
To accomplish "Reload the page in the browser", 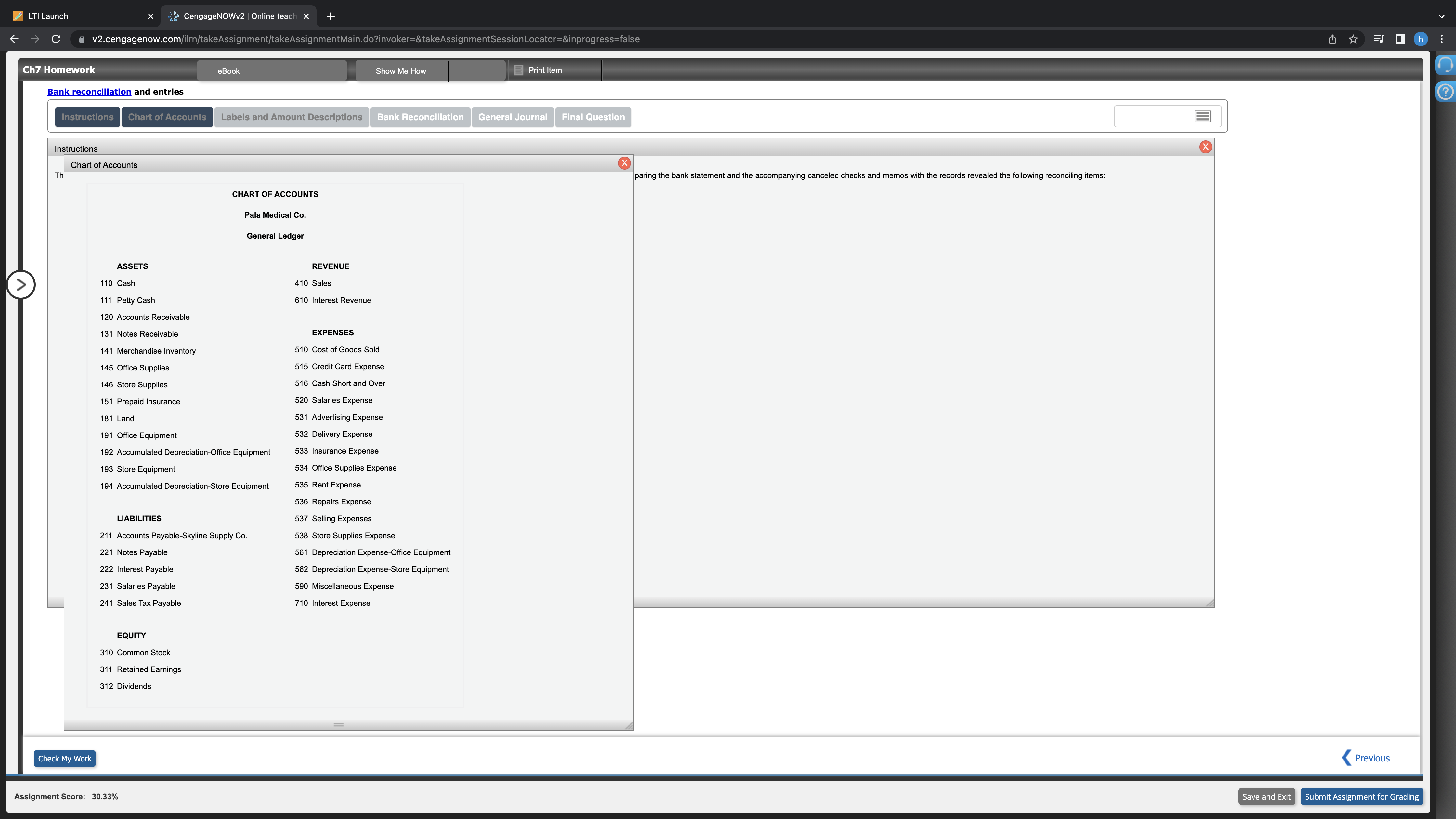I will click(56, 39).
